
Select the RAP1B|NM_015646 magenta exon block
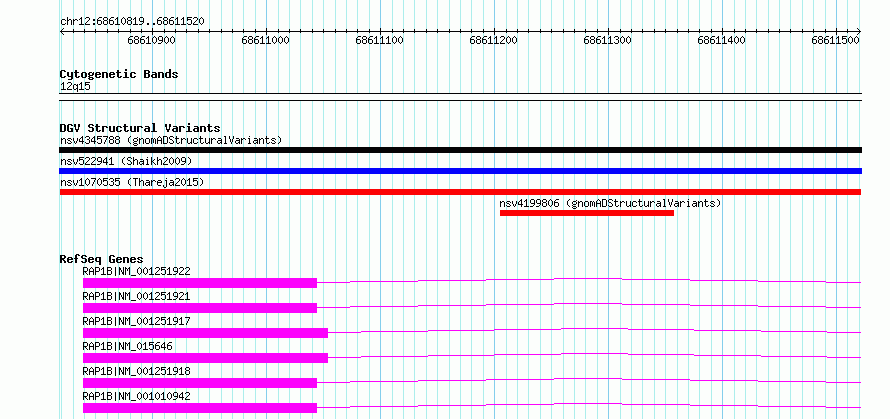click(x=205, y=358)
